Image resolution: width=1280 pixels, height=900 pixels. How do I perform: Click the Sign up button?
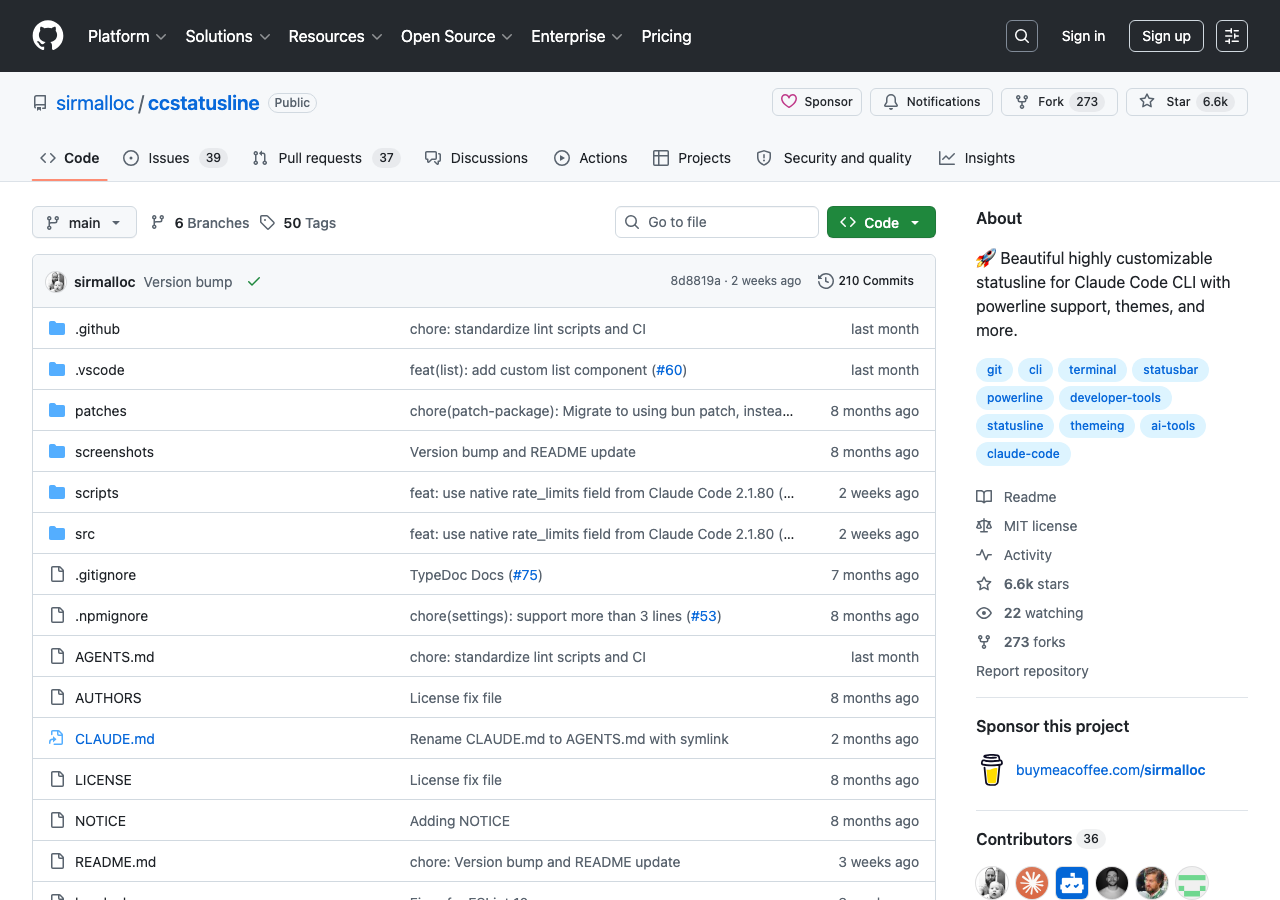1166,36
